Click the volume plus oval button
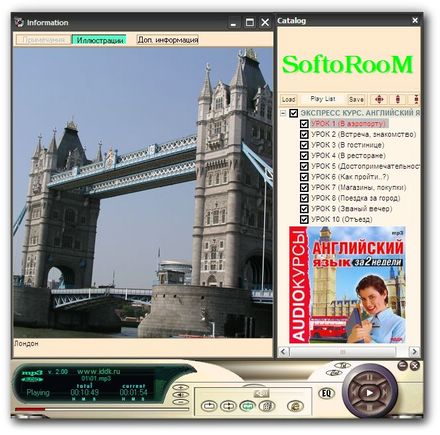Screen dimensions: 440x435 (181, 387)
